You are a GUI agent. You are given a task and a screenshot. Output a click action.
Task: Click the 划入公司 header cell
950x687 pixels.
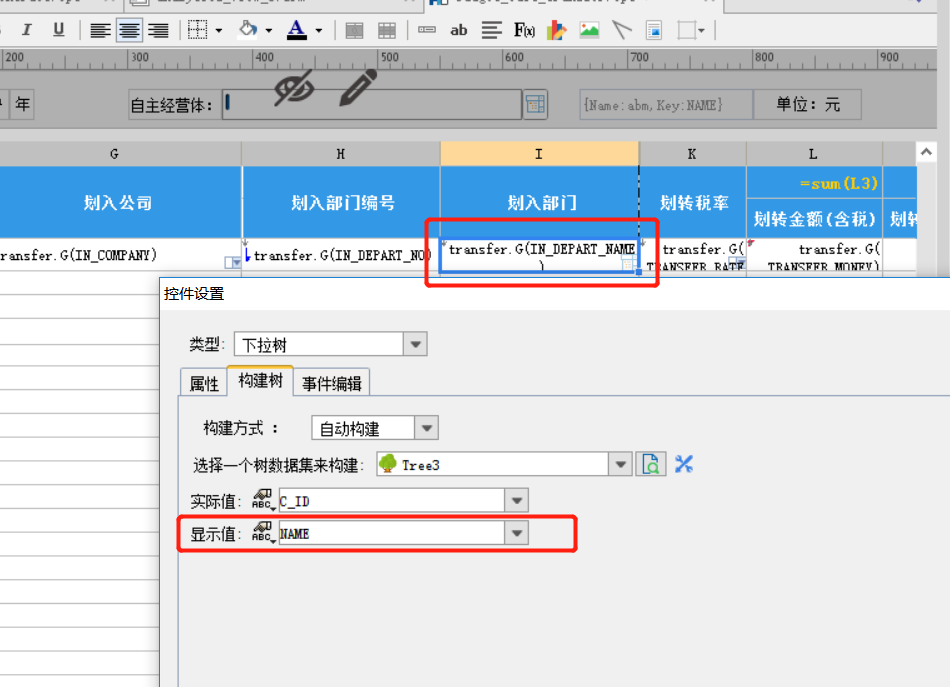[x=118, y=202]
